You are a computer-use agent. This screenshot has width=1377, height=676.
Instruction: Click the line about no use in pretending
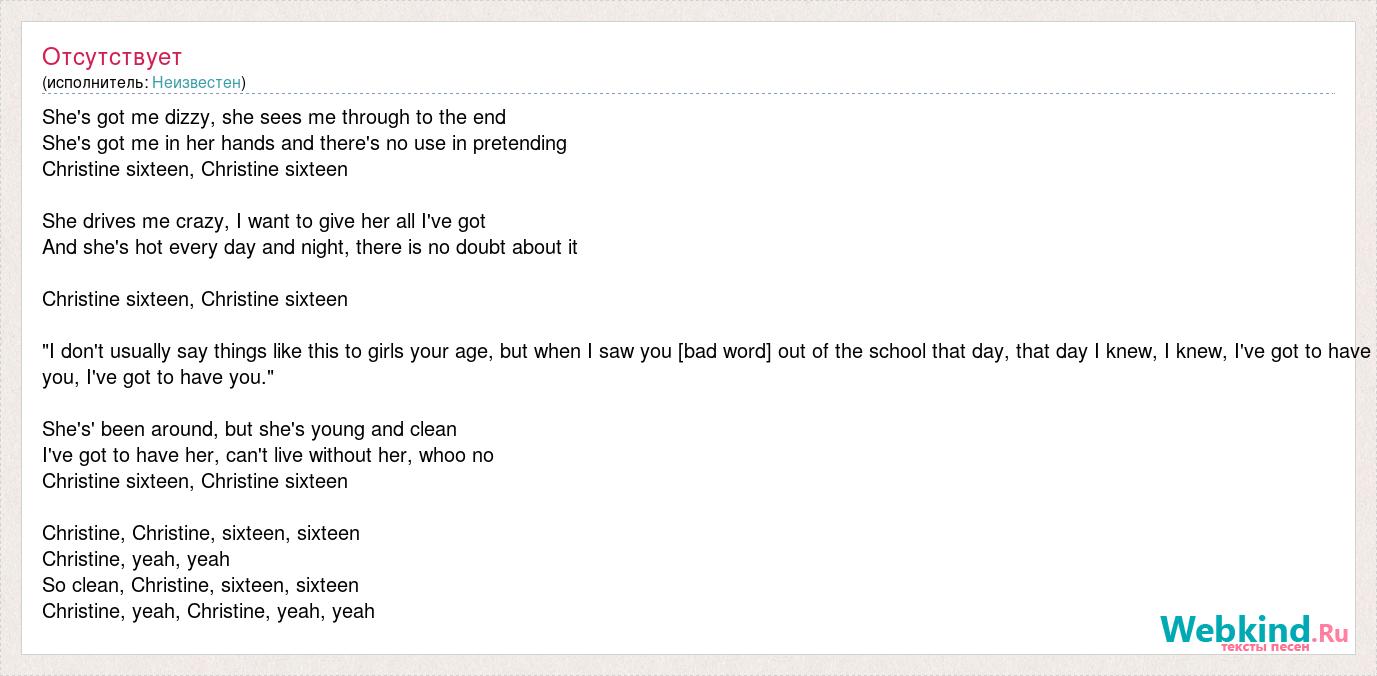point(304,143)
